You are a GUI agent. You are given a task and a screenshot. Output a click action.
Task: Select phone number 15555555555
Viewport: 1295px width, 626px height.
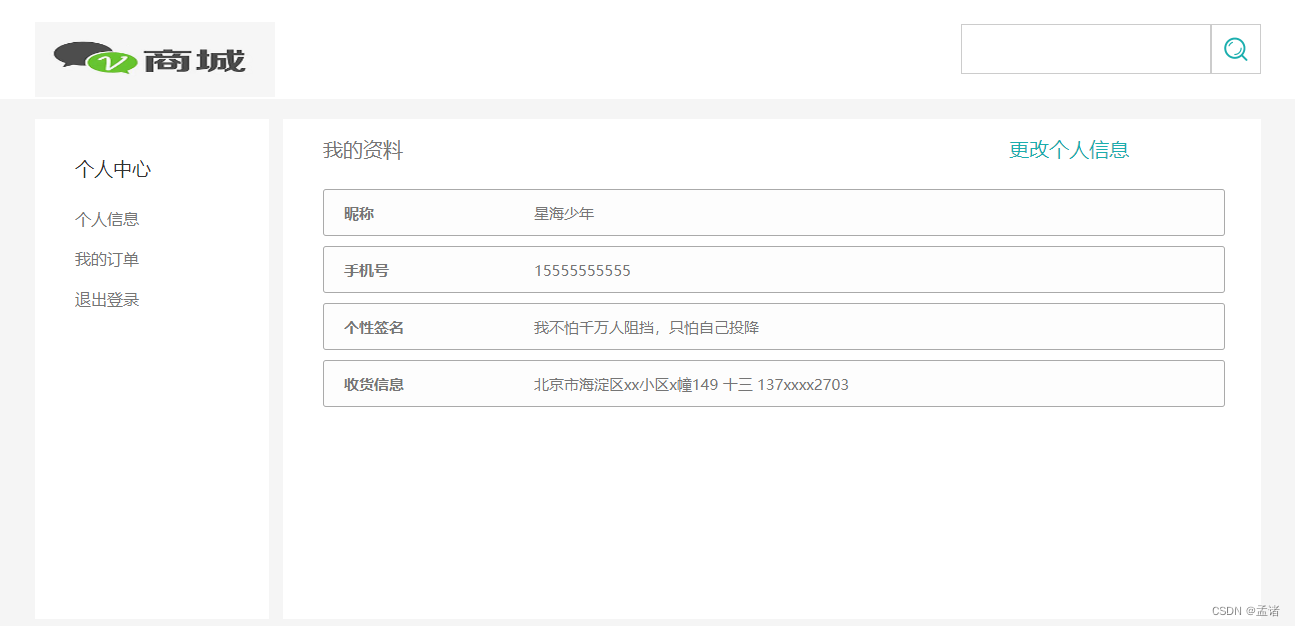(x=582, y=271)
